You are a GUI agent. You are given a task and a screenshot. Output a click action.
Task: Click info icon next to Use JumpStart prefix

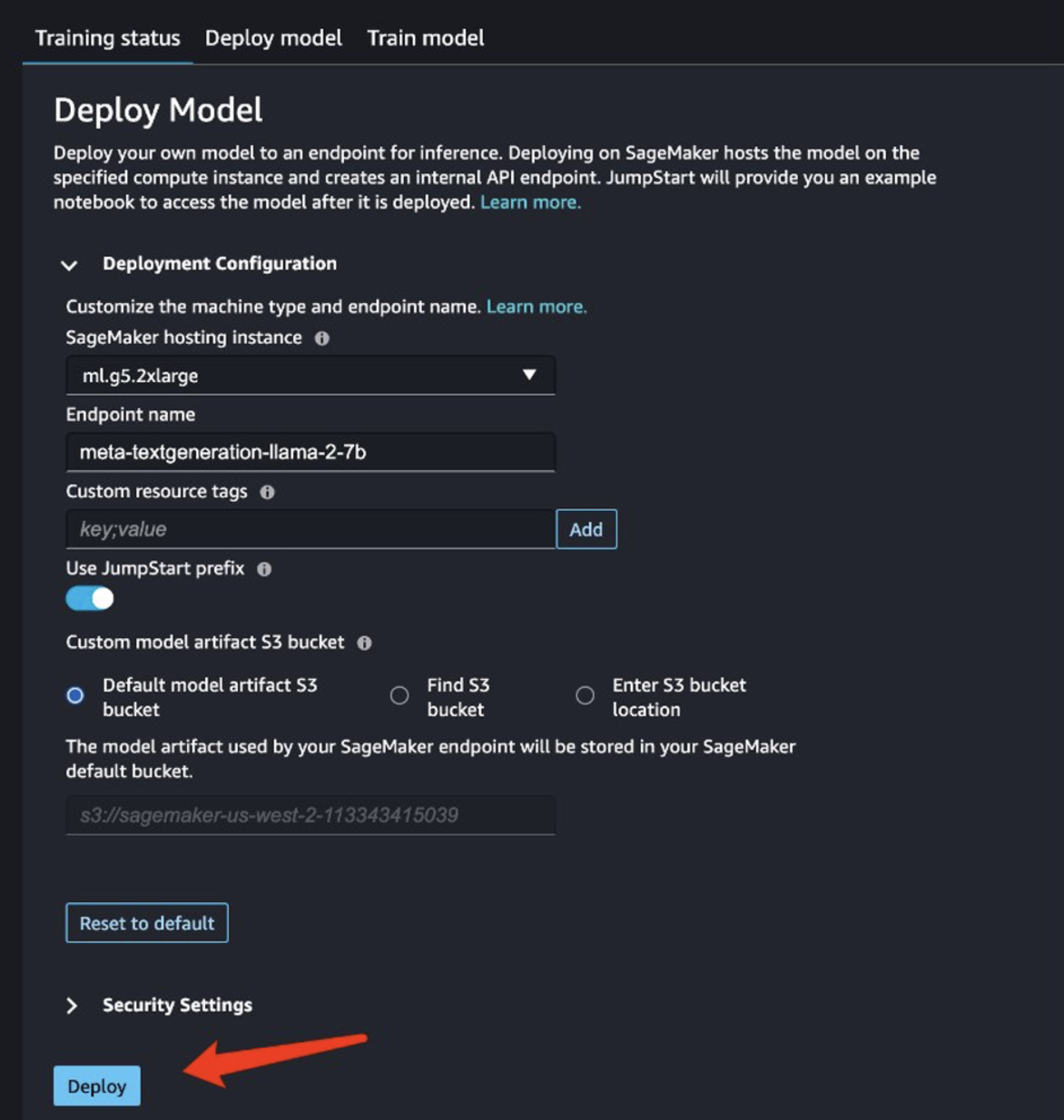[264, 569]
